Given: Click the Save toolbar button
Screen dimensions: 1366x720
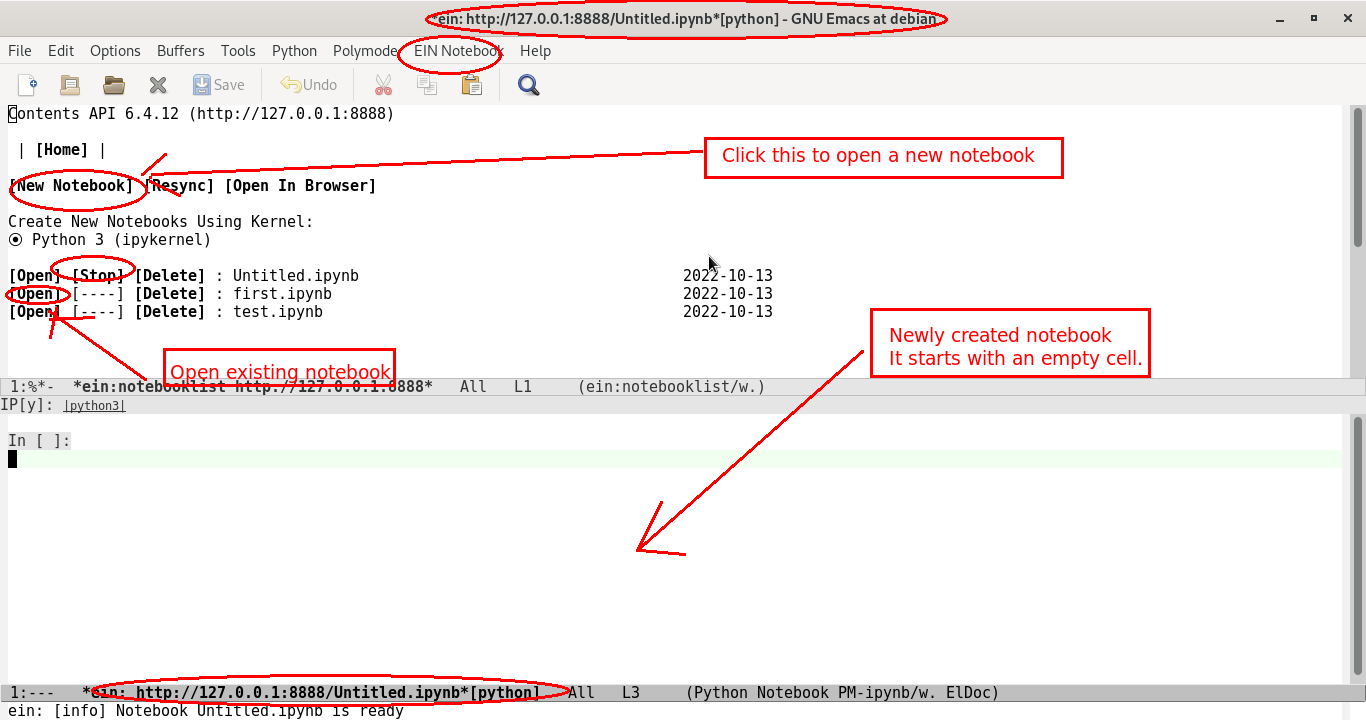Looking at the screenshot, I should [x=218, y=85].
